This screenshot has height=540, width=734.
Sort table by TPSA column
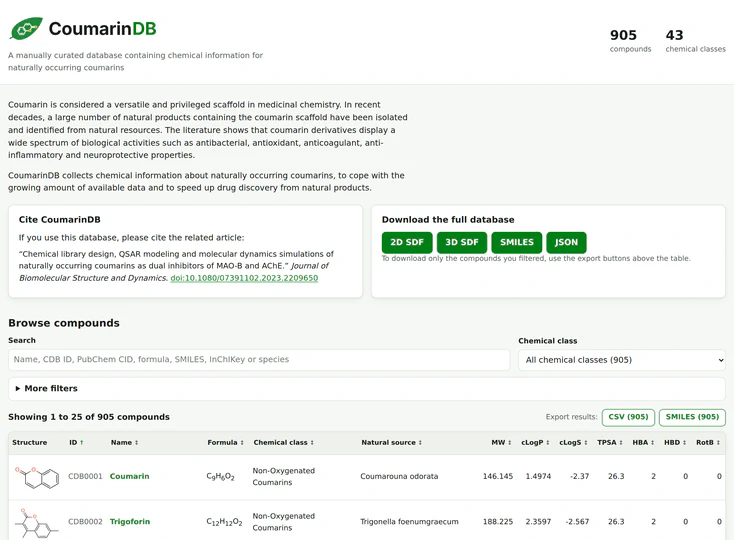point(610,442)
